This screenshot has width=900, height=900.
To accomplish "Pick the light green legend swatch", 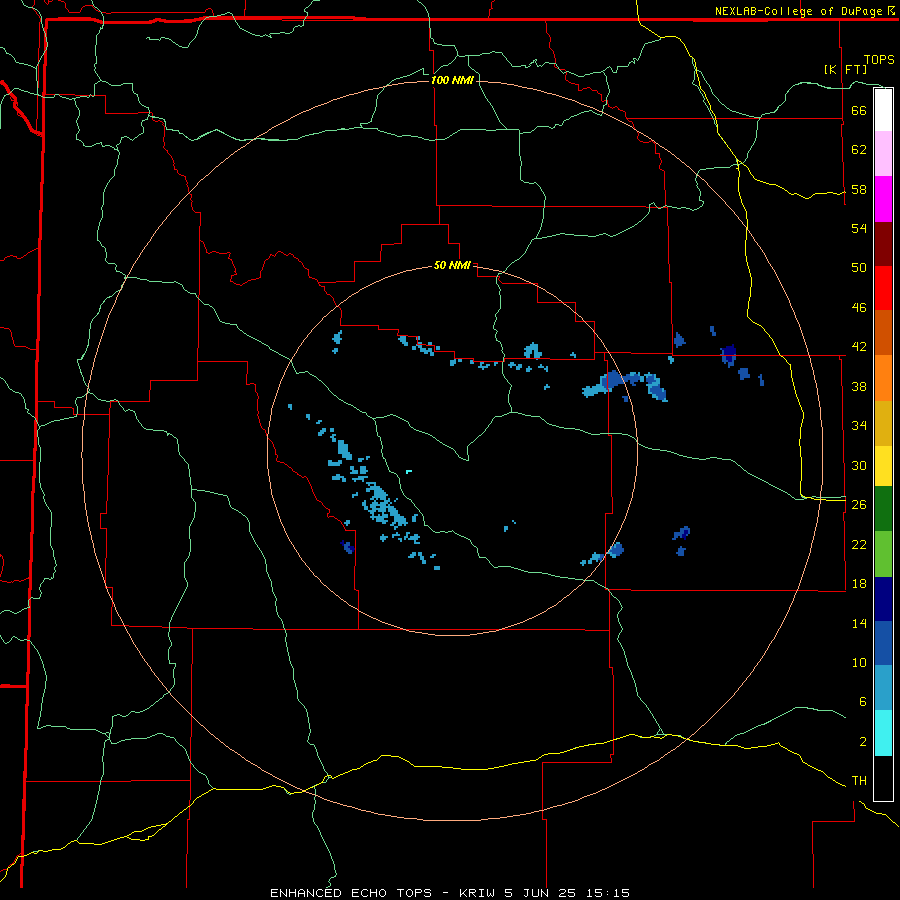I will [883, 554].
